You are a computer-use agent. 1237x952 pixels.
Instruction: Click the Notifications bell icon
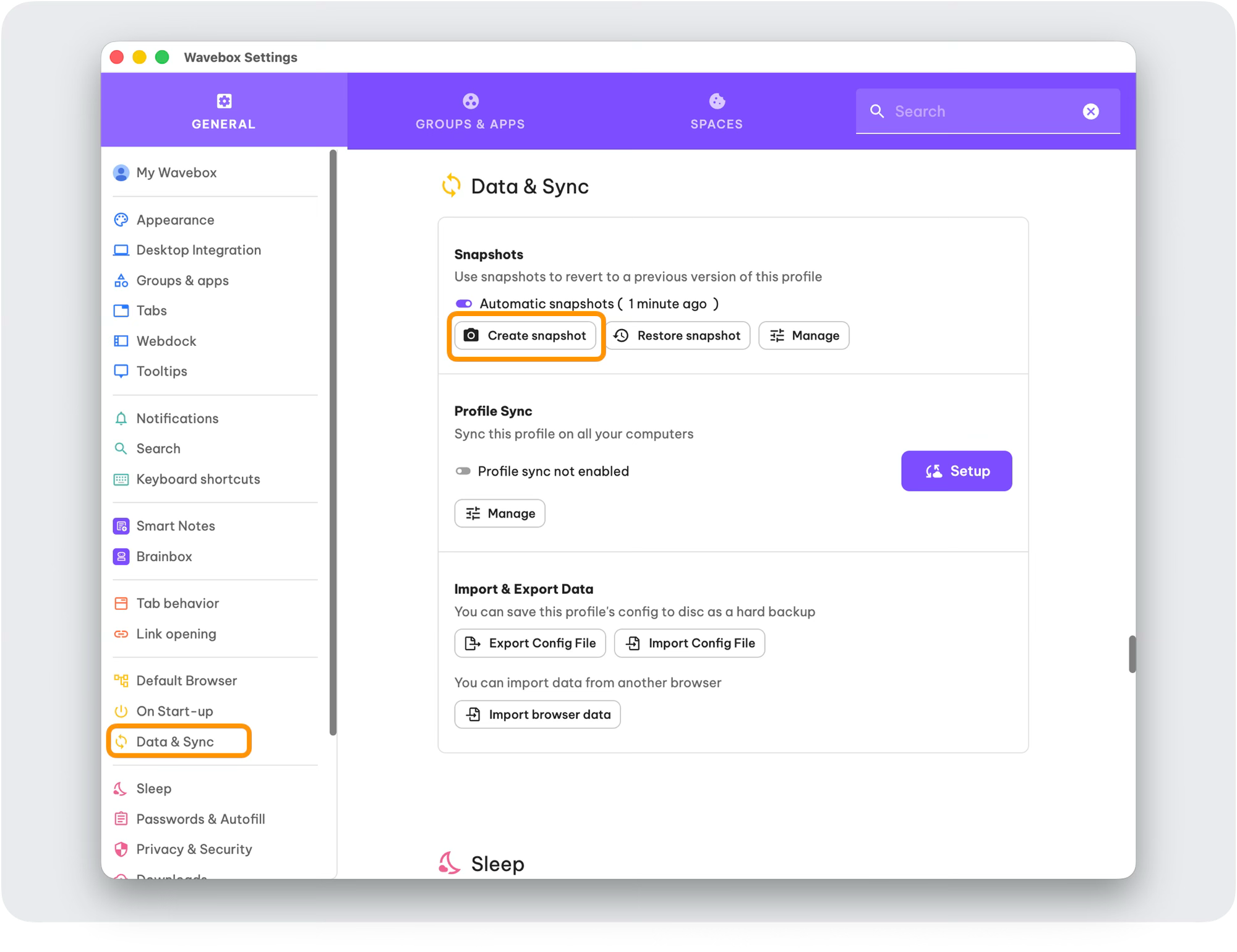(121, 419)
